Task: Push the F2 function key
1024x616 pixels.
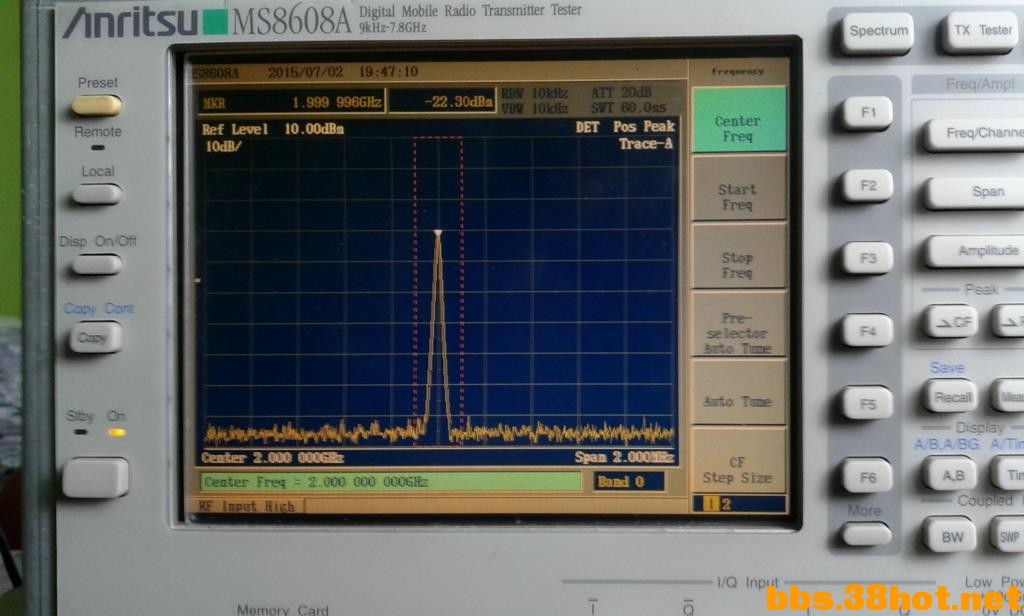Action: coord(868,186)
